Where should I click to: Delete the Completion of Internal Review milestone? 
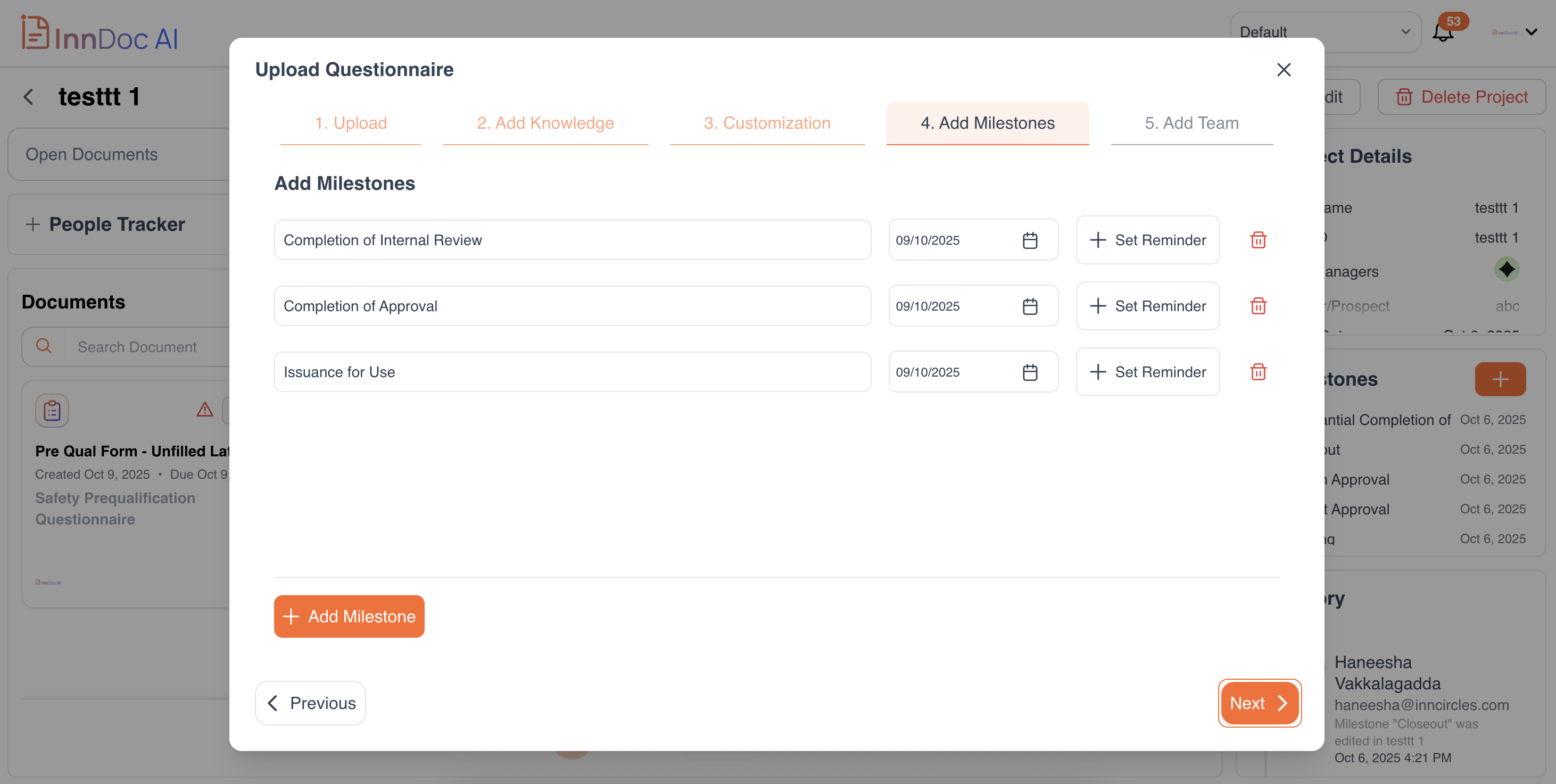[1258, 240]
